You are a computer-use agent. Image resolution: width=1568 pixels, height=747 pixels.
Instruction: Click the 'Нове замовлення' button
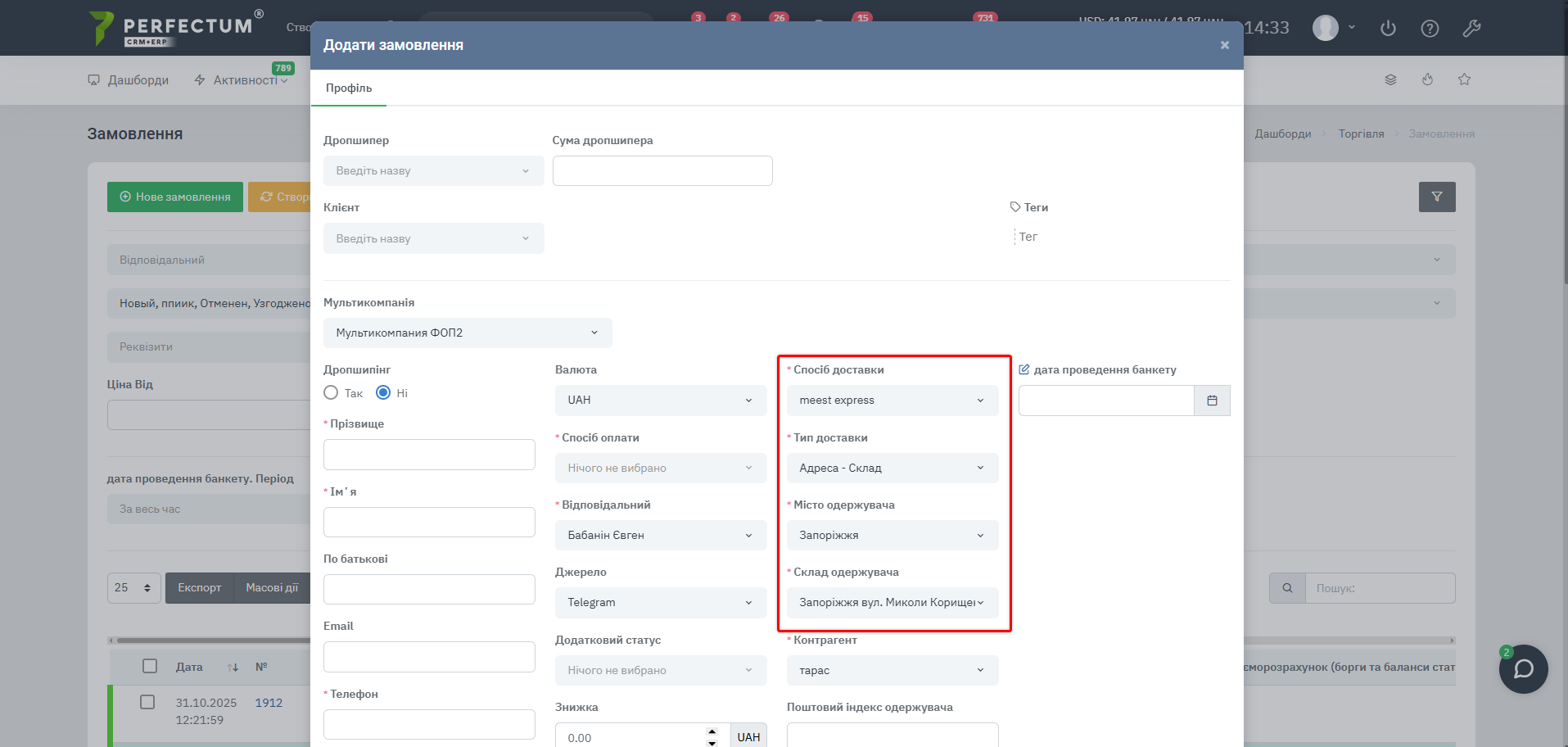coord(175,197)
